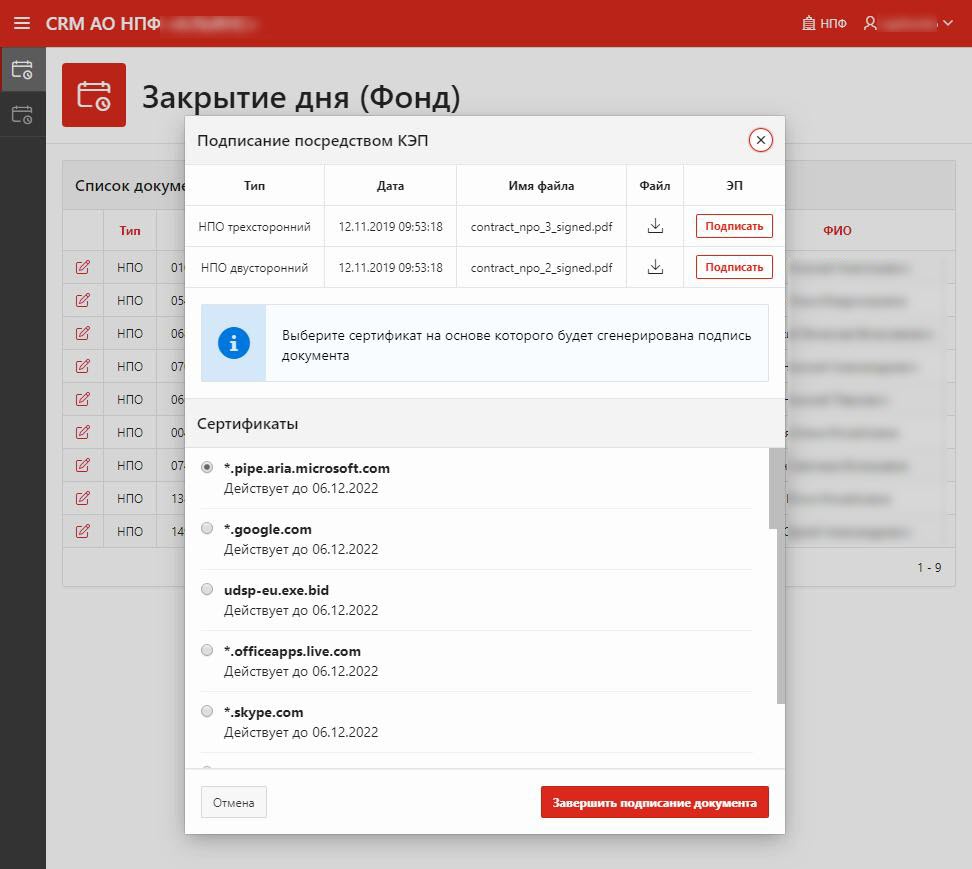Click the Сертификаты section heading
This screenshot has height=869, width=972.
[247, 424]
